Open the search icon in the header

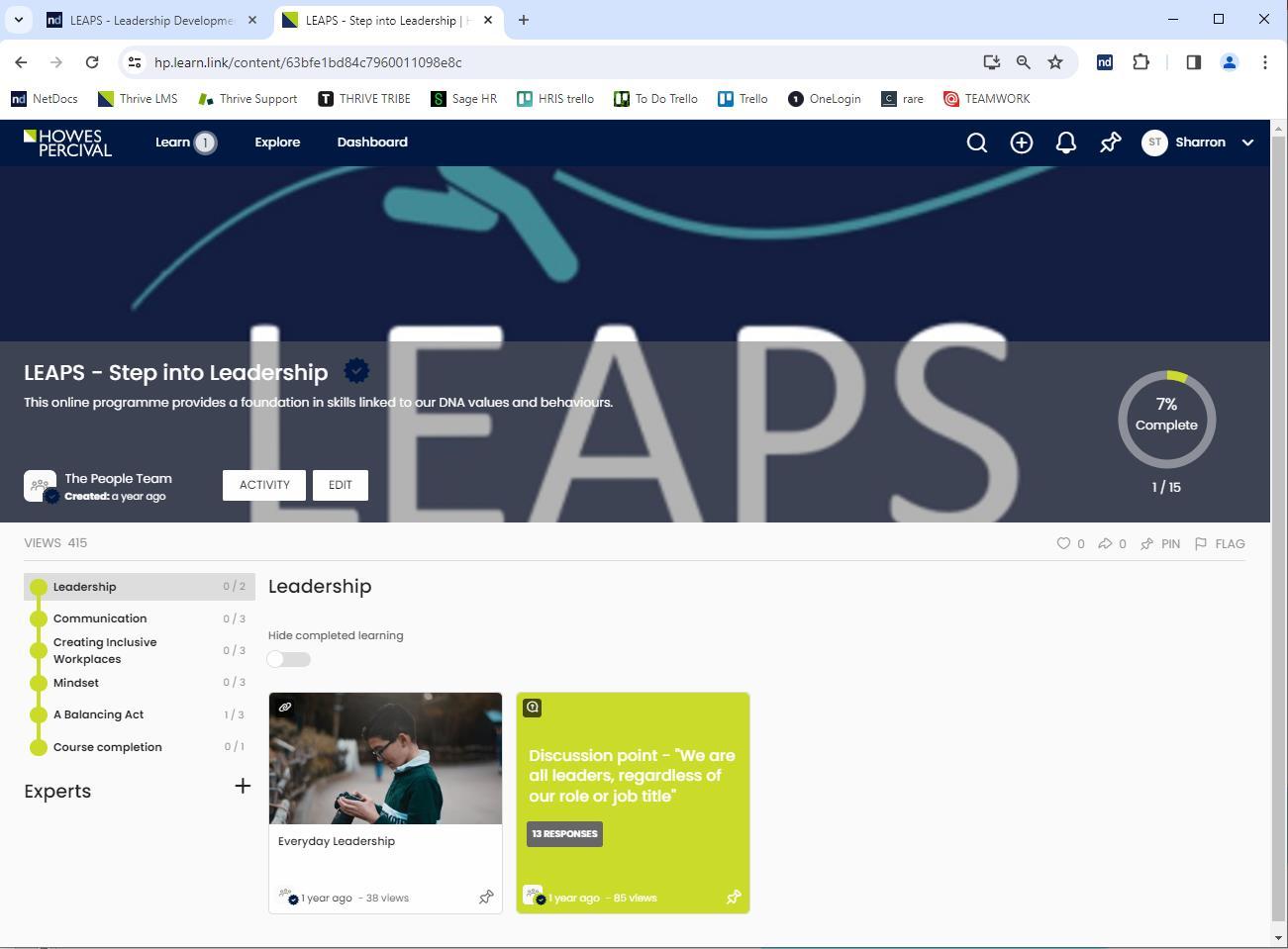(976, 142)
